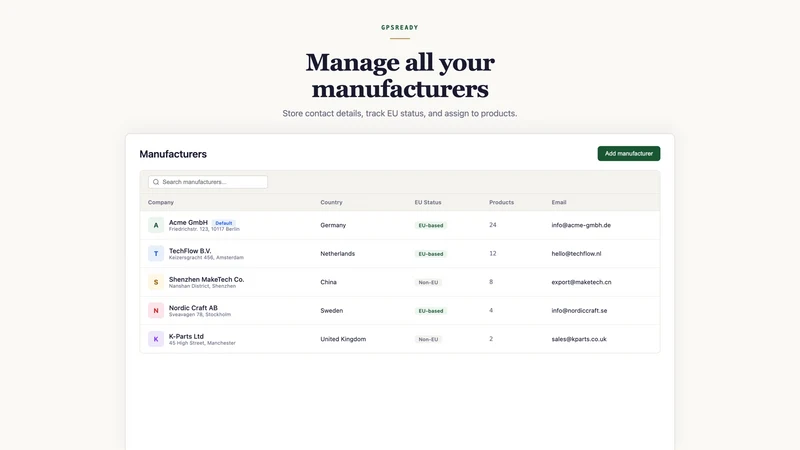Click the hello@techflow.nl email
Image resolution: width=800 pixels, height=450 pixels.
577,254
